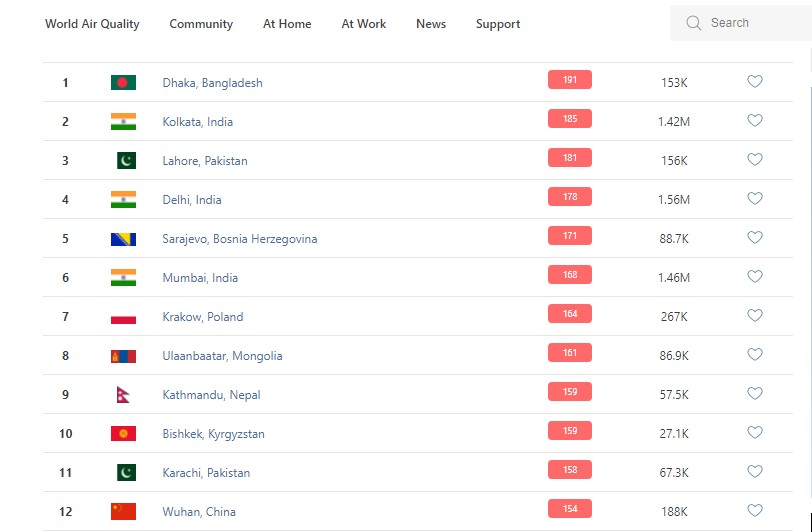The image size is (812, 532).
Task: Click the Bangladesh flag icon beside Dhaka
Action: pyautogui.click(x=123, y=83)
